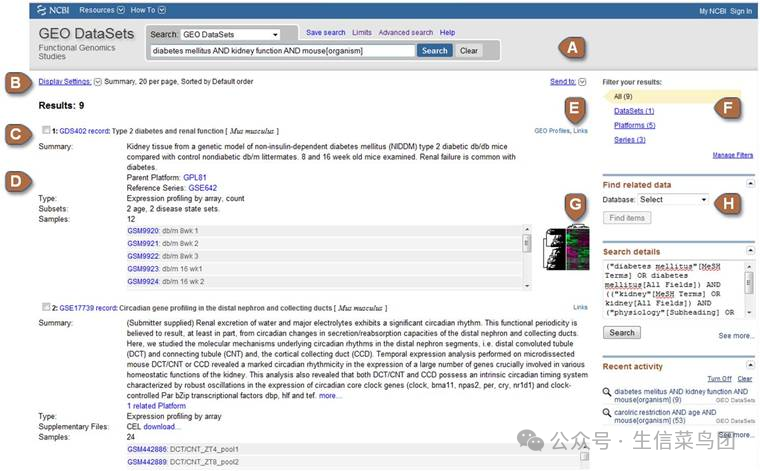Filter results by Series (3)
The height and width of the screenshot is (471, 760).
tap(630, 140)
